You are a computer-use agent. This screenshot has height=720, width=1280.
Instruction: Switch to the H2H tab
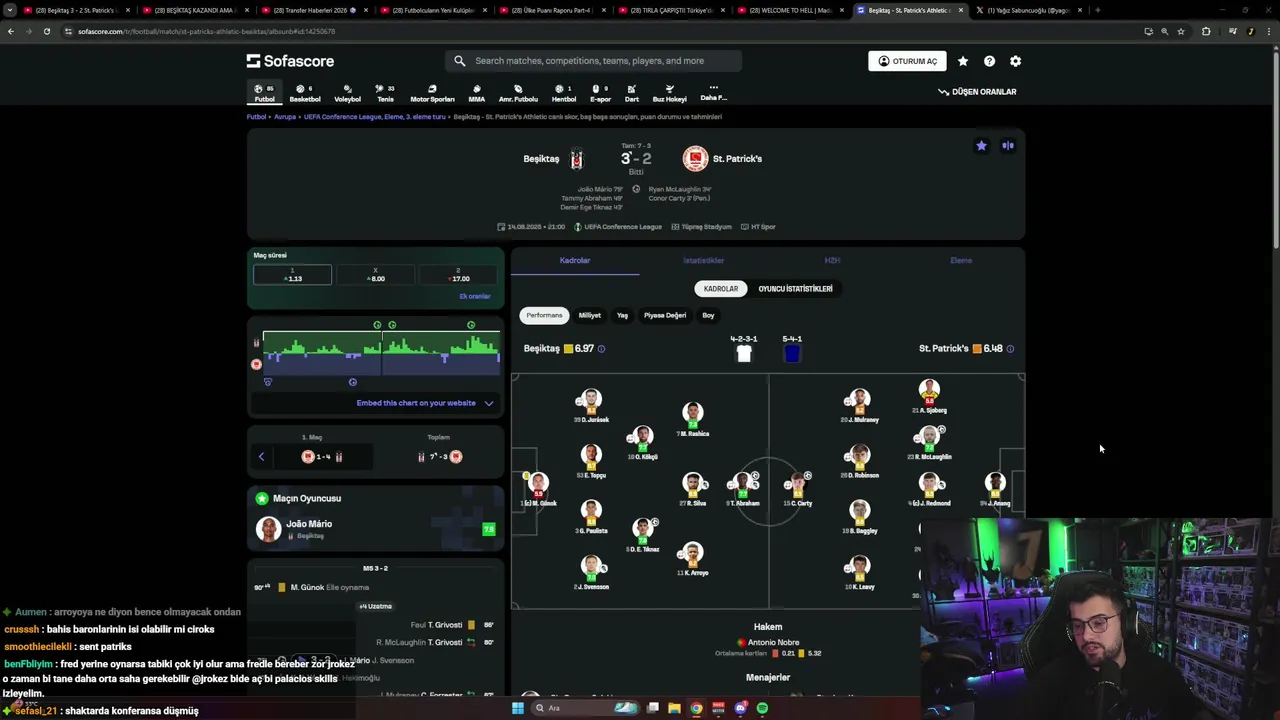tap(832, 260)
